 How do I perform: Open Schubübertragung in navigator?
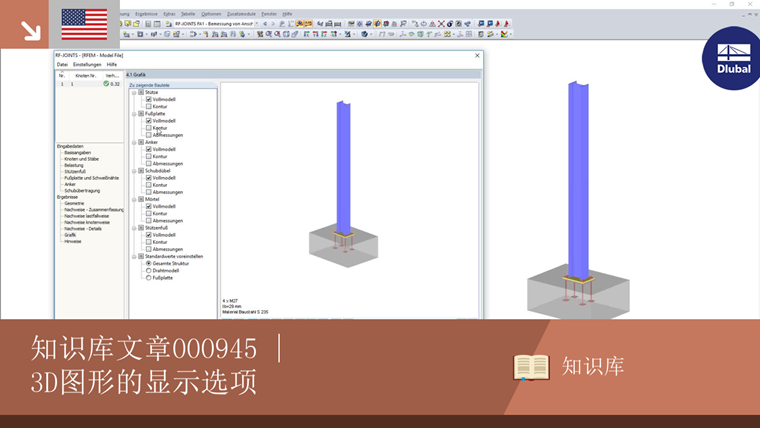[82, 190]
